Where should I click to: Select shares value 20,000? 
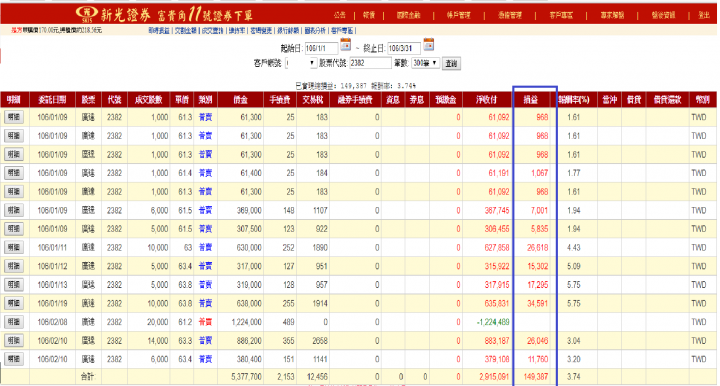[158, 322]
